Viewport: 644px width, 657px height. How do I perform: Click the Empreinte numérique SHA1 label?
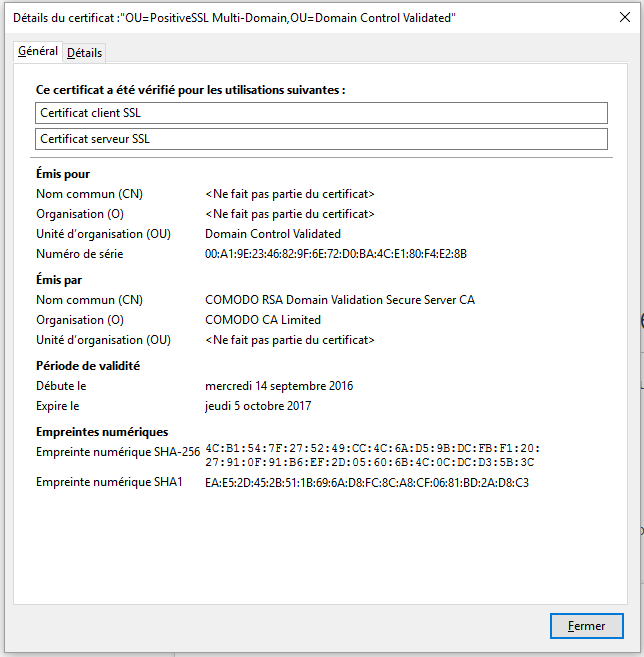(x=109, y=482)
